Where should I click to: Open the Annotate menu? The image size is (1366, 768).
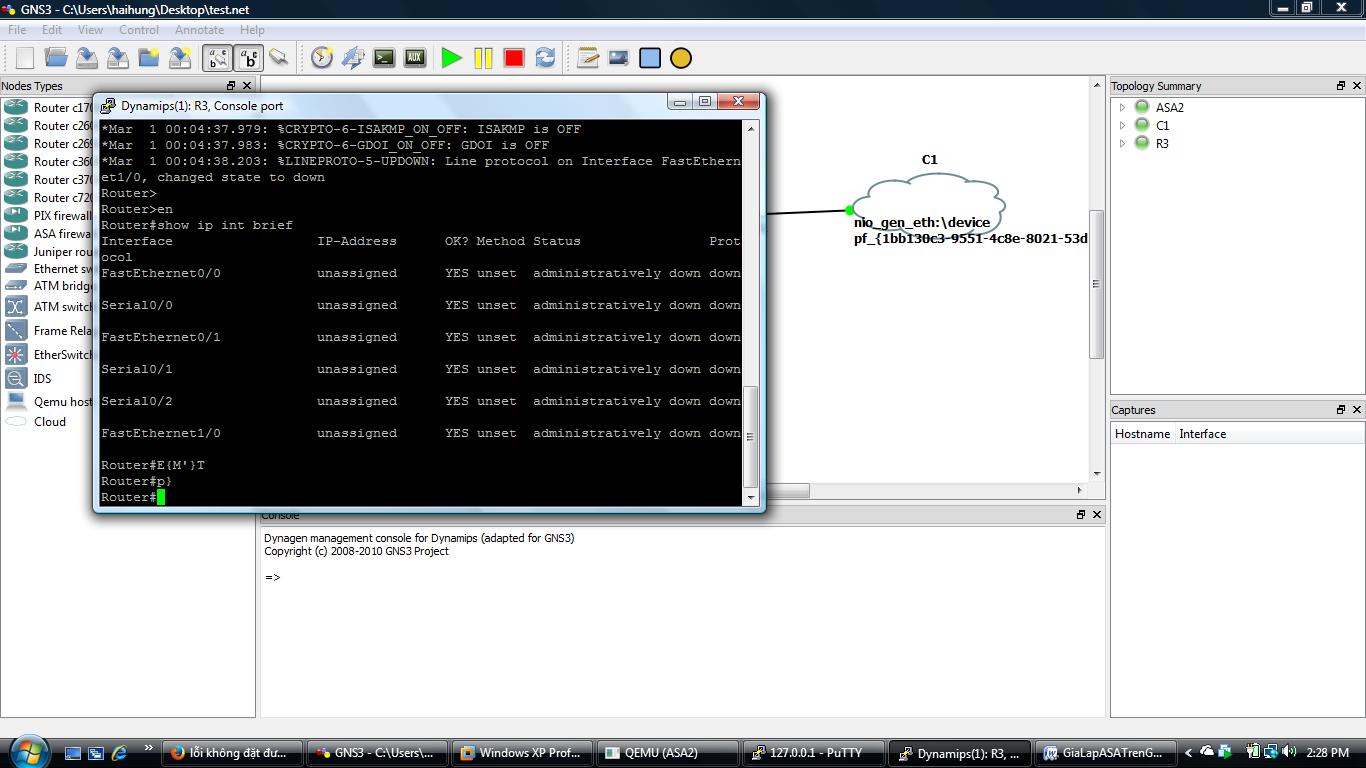tap(199, 30)
